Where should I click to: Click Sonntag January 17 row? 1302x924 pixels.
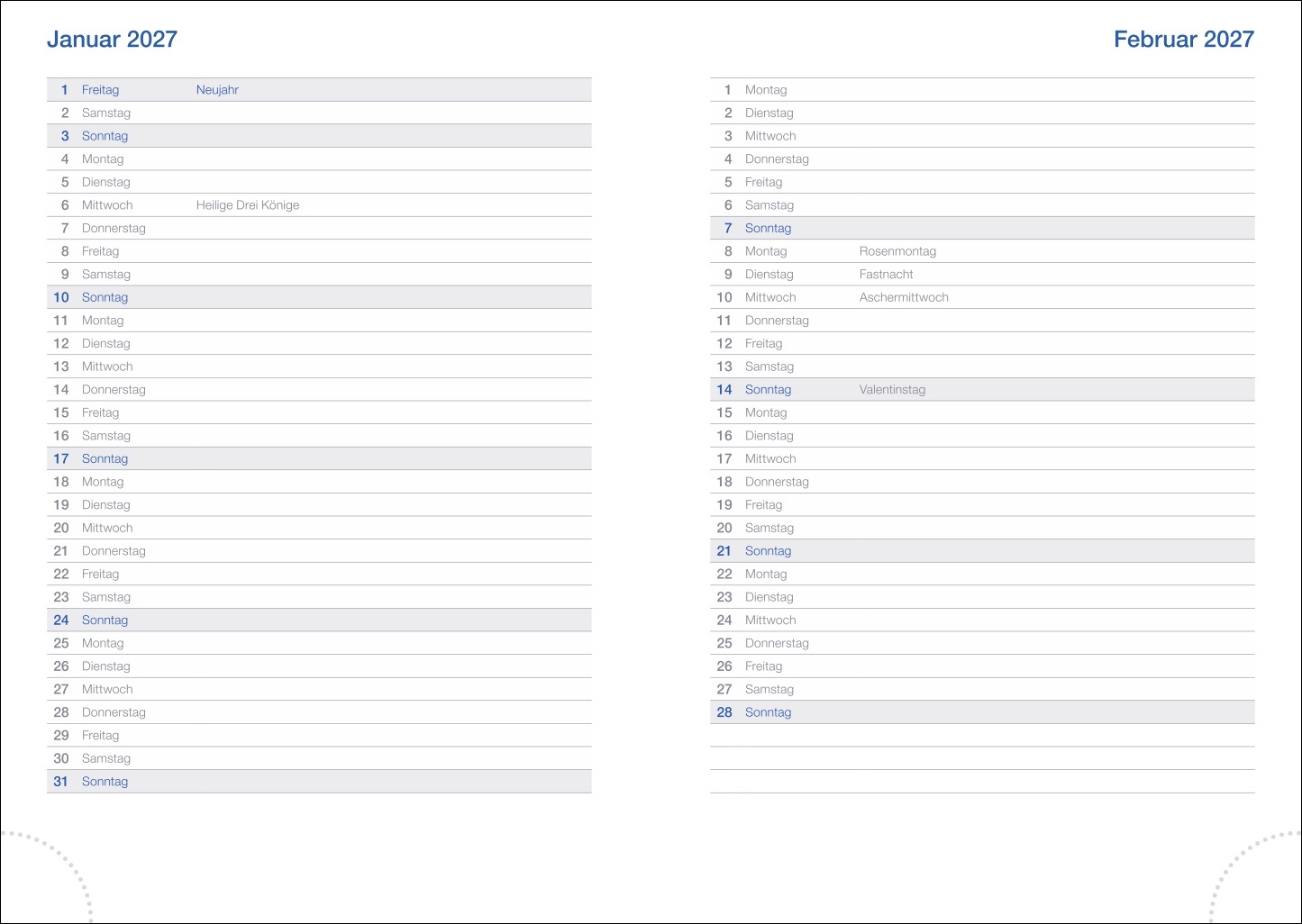tap(105, 458)
